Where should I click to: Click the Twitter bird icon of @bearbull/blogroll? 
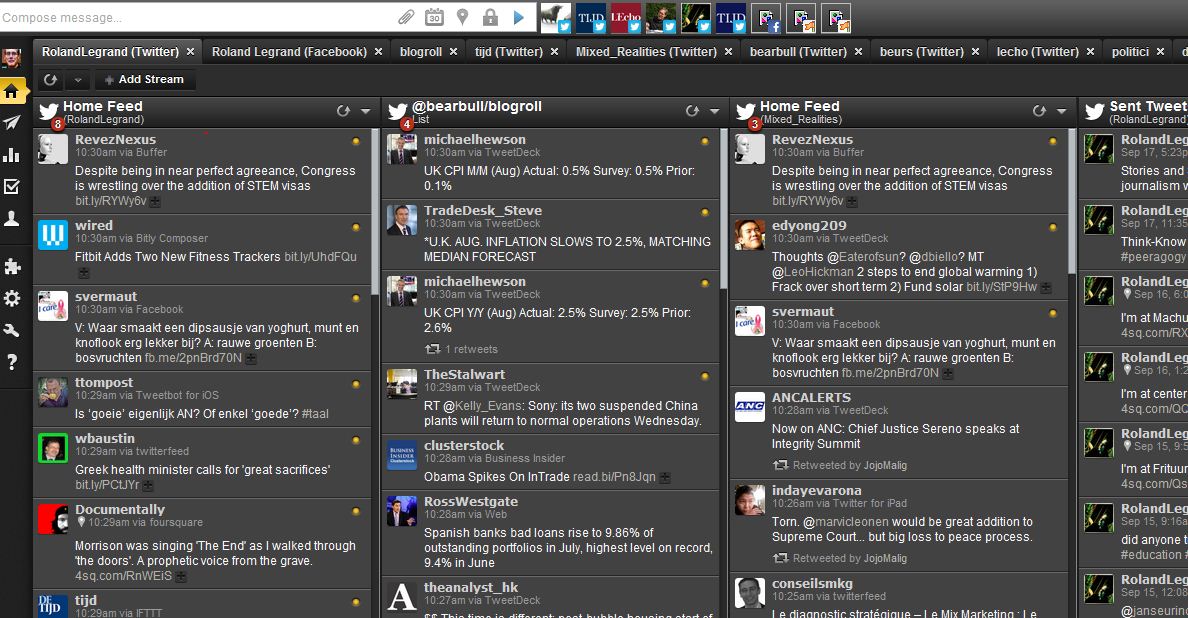click(398, 111)
